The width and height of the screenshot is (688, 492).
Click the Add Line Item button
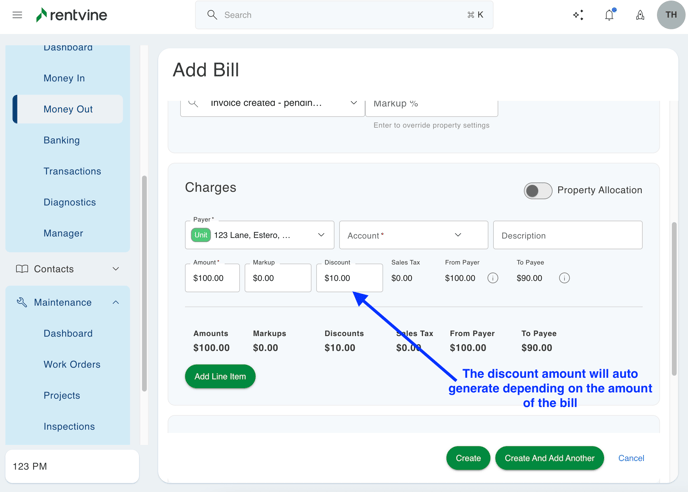(220, 377)
